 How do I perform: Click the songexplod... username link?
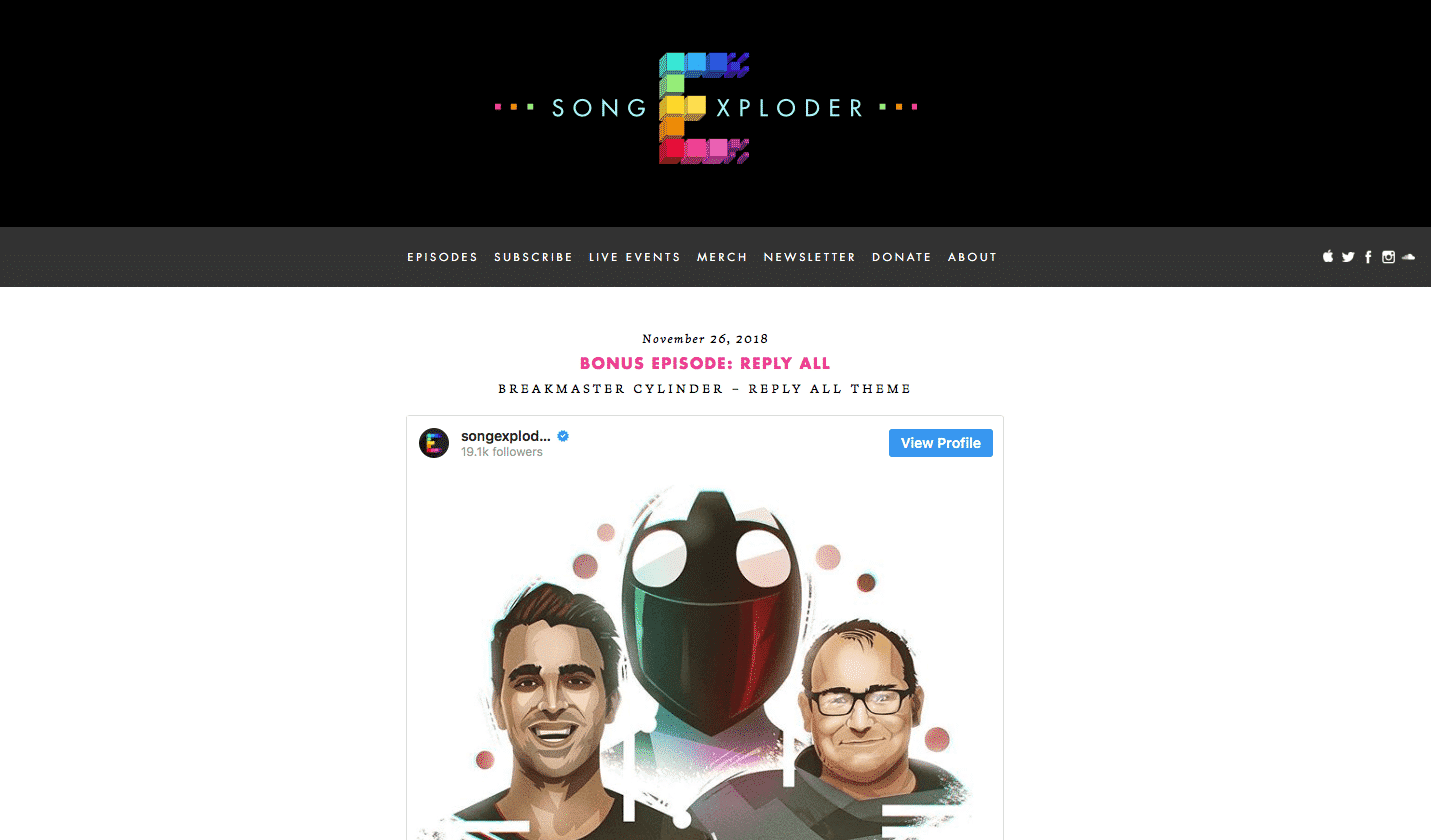click(506, 436)
